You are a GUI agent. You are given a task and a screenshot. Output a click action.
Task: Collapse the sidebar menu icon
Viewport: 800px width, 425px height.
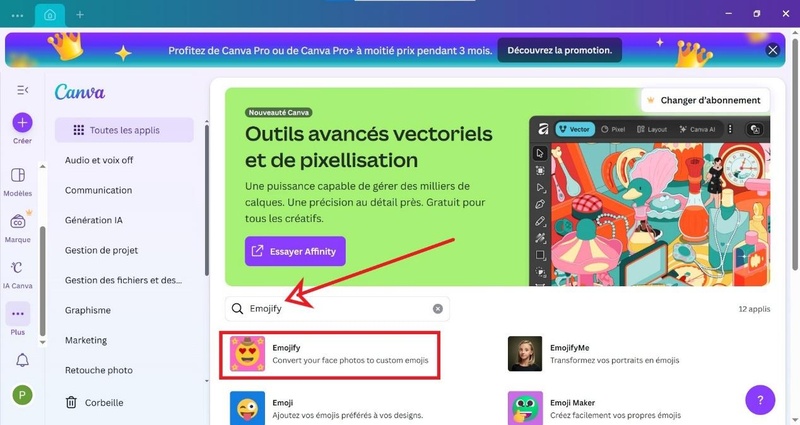[x=22, y=90]
